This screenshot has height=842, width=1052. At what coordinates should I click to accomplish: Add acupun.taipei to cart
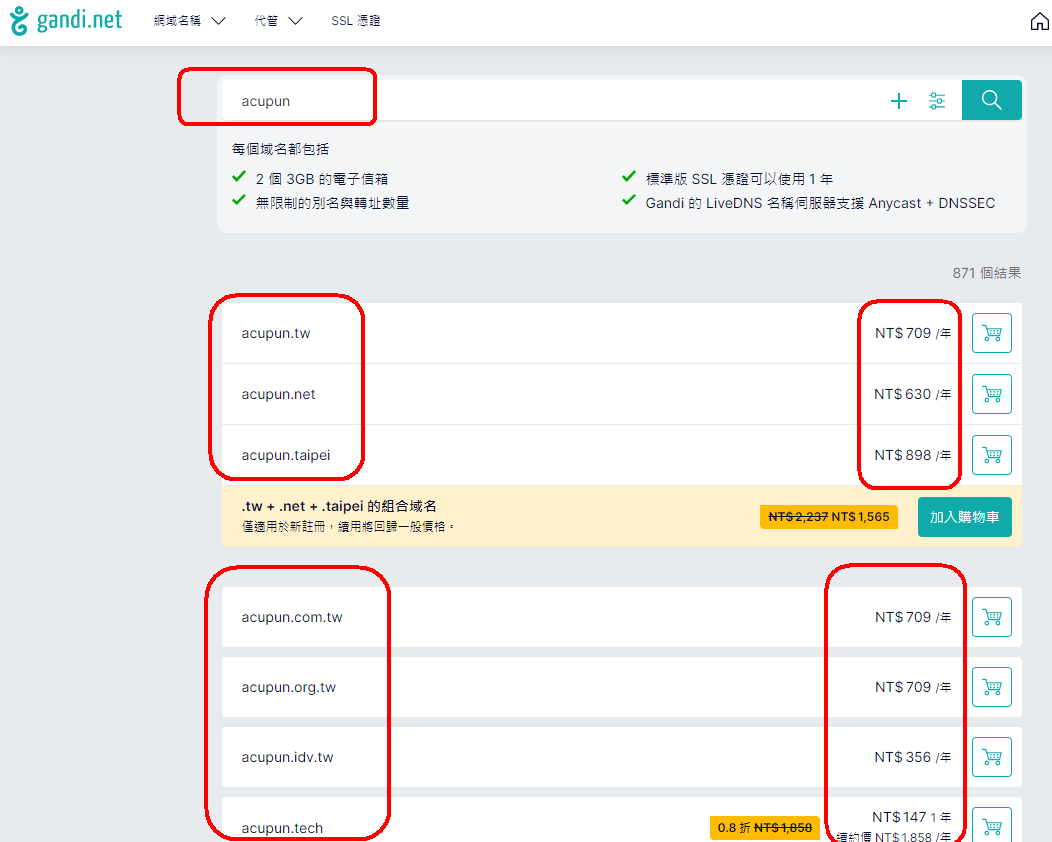coord(991,455)
